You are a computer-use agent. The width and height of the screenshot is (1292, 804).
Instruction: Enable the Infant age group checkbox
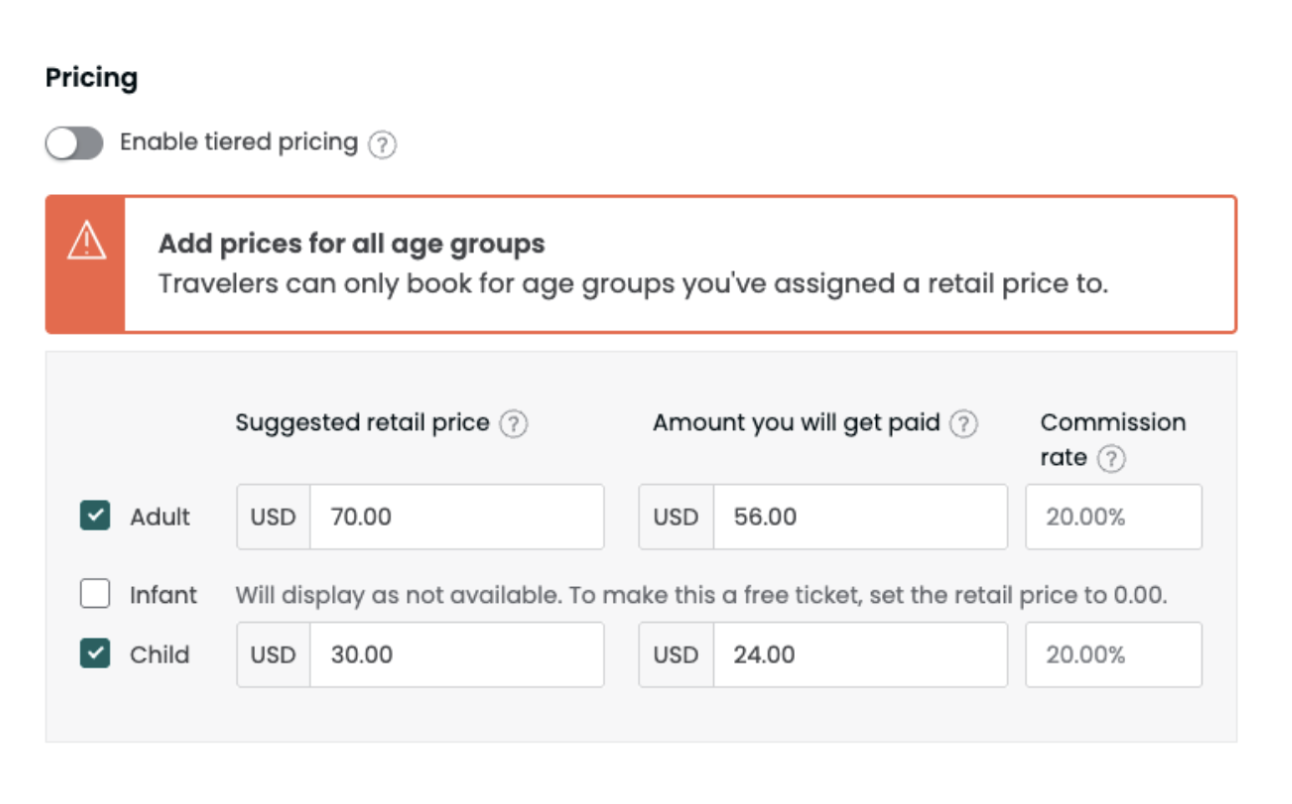95,595
